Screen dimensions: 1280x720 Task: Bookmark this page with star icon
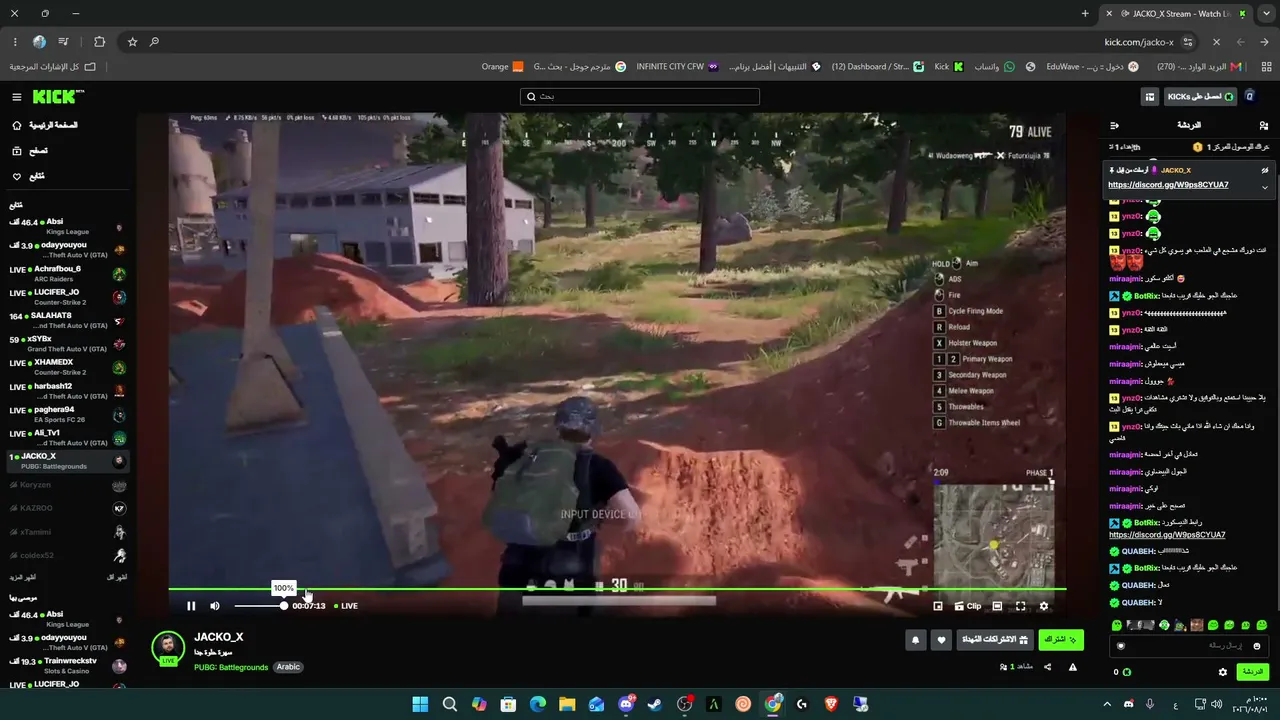pyautogui.click(x=132, y=42)
